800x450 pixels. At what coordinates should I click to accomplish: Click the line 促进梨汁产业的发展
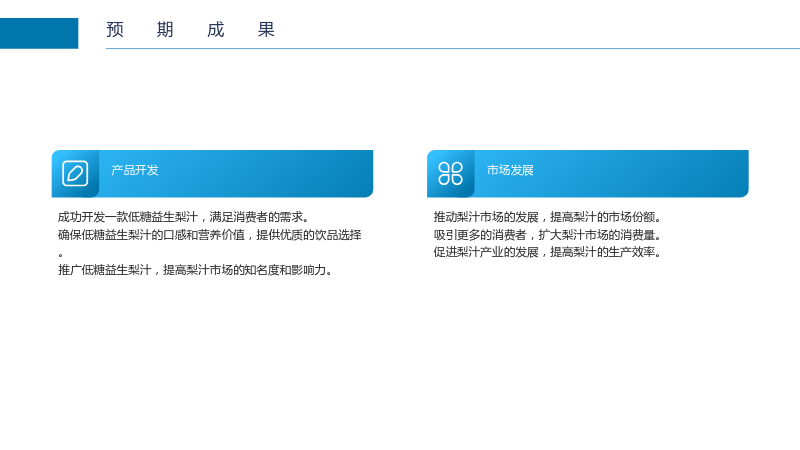click(547, 252)
